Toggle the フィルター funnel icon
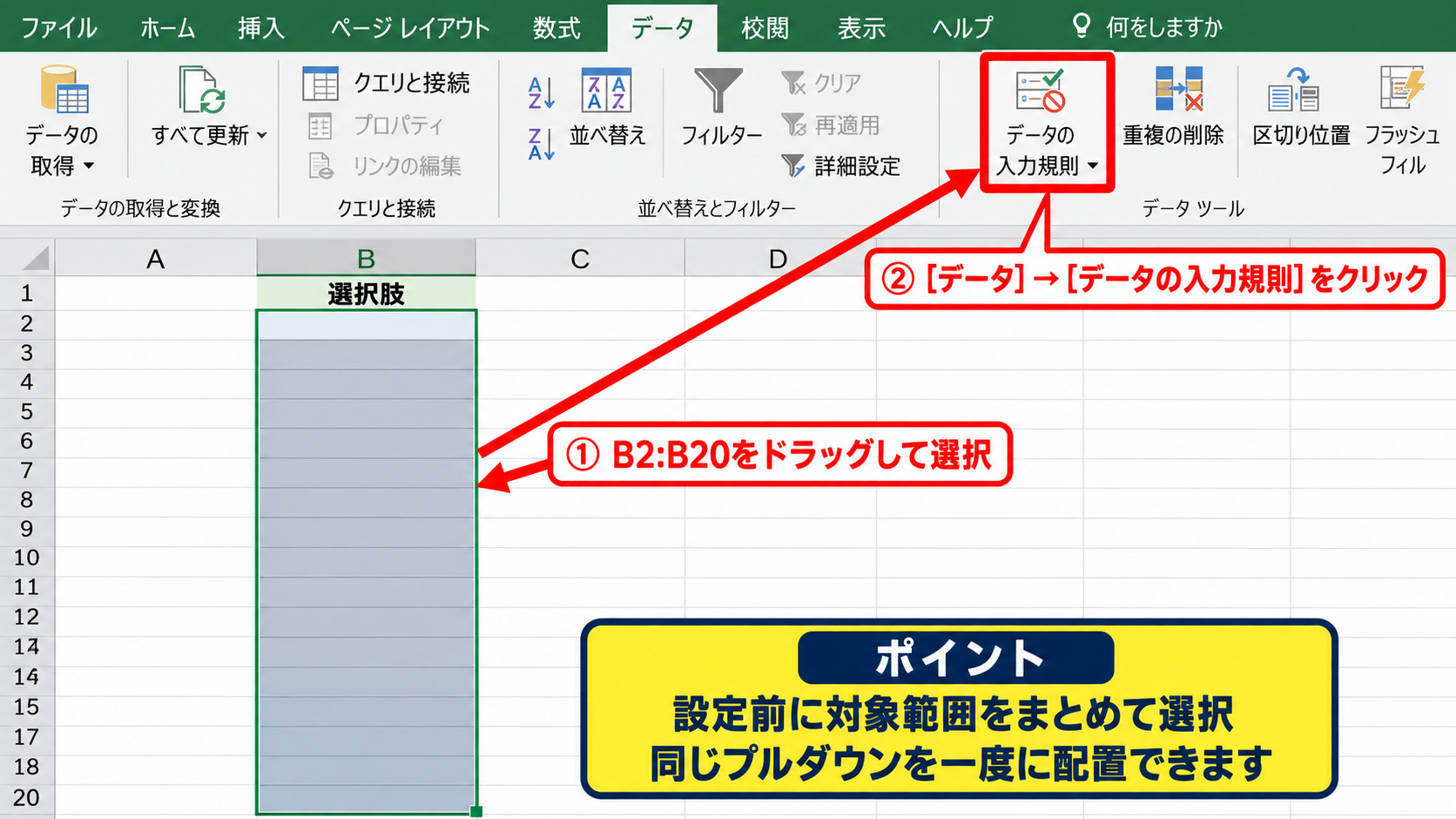1456x819 pixels. (x=718, y=90)
